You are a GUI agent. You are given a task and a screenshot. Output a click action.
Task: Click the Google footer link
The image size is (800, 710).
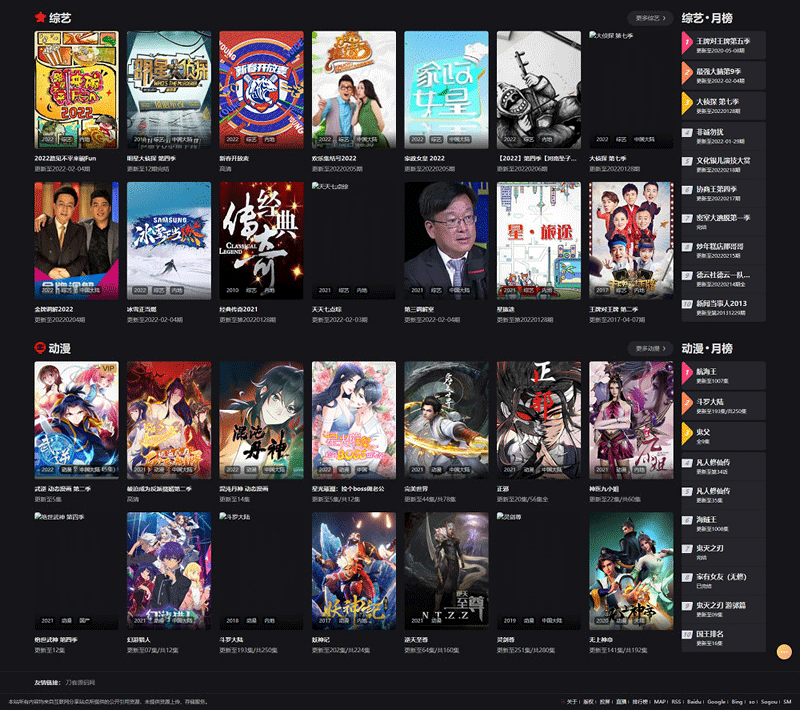click(x=716, y=702)
